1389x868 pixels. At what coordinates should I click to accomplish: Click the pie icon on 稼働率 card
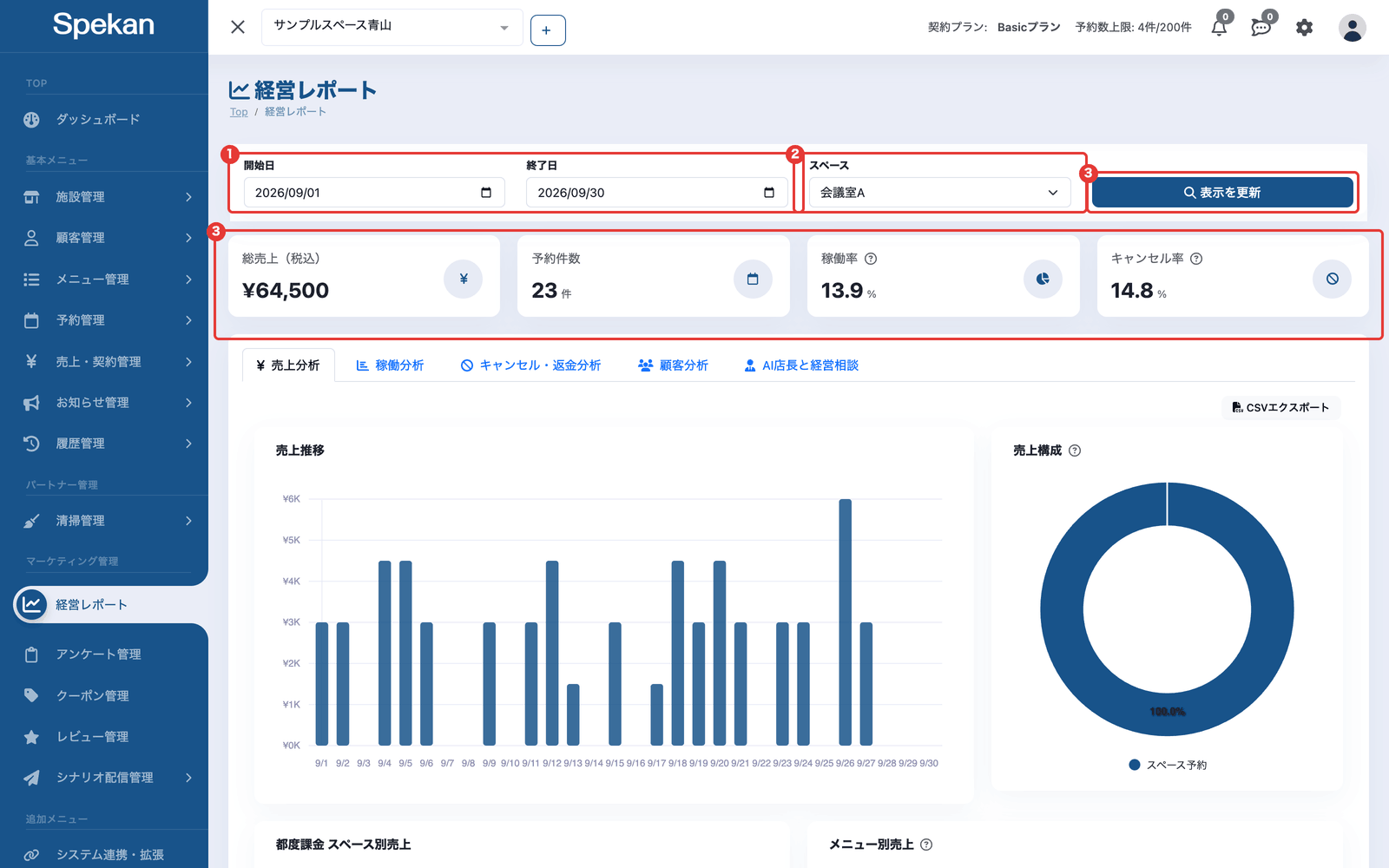pos(1043,279)
